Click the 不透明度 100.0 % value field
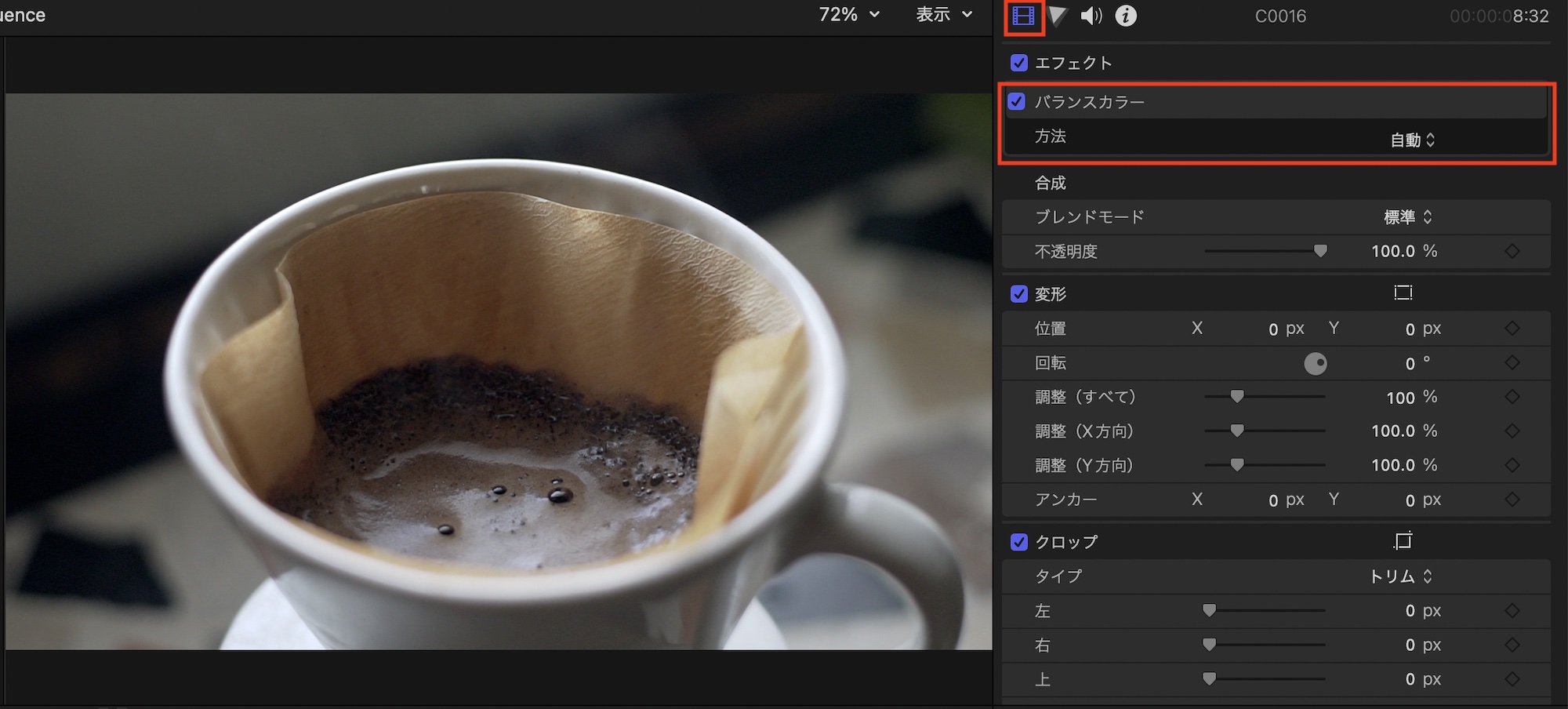Image resolution: width=1568 pixels, height=709 pixels. [x=1393, y=252]
